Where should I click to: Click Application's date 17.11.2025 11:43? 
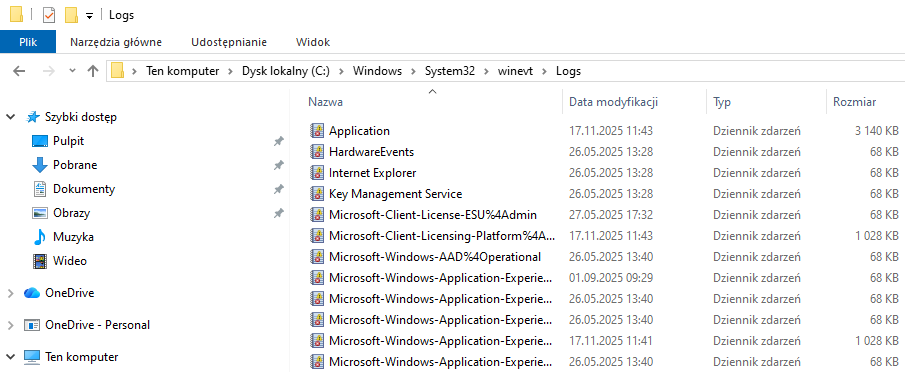point(611,131)
